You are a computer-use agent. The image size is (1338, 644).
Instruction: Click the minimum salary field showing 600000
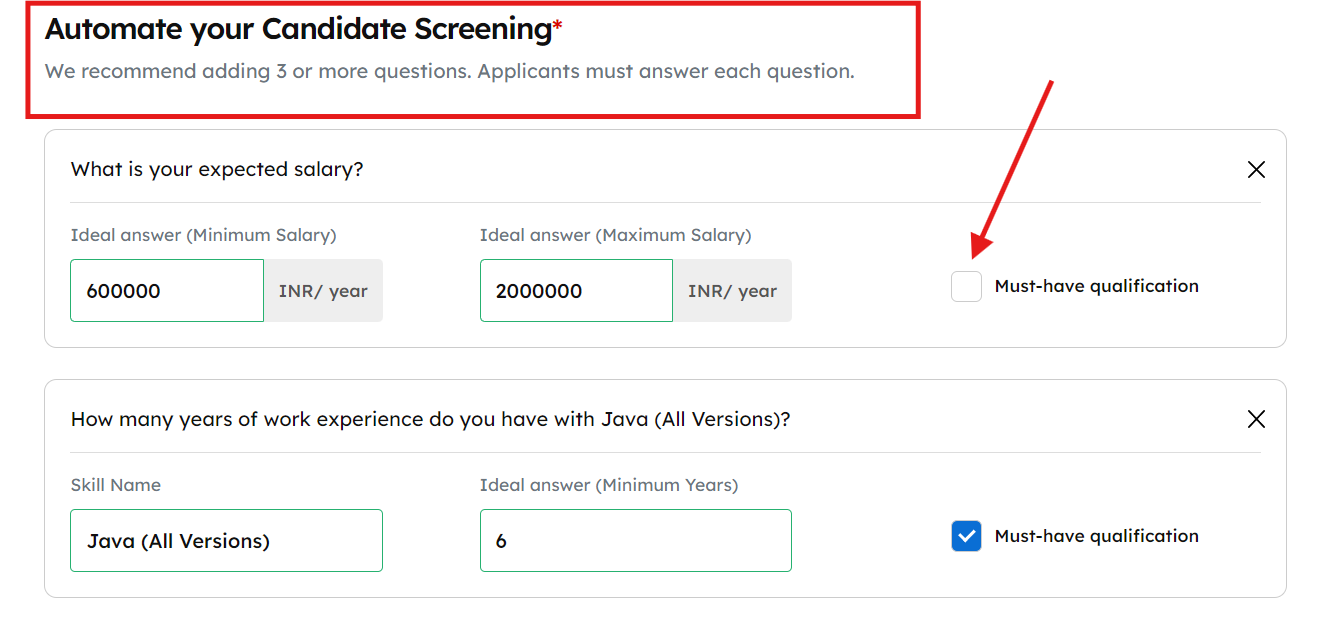pos(167,291)
